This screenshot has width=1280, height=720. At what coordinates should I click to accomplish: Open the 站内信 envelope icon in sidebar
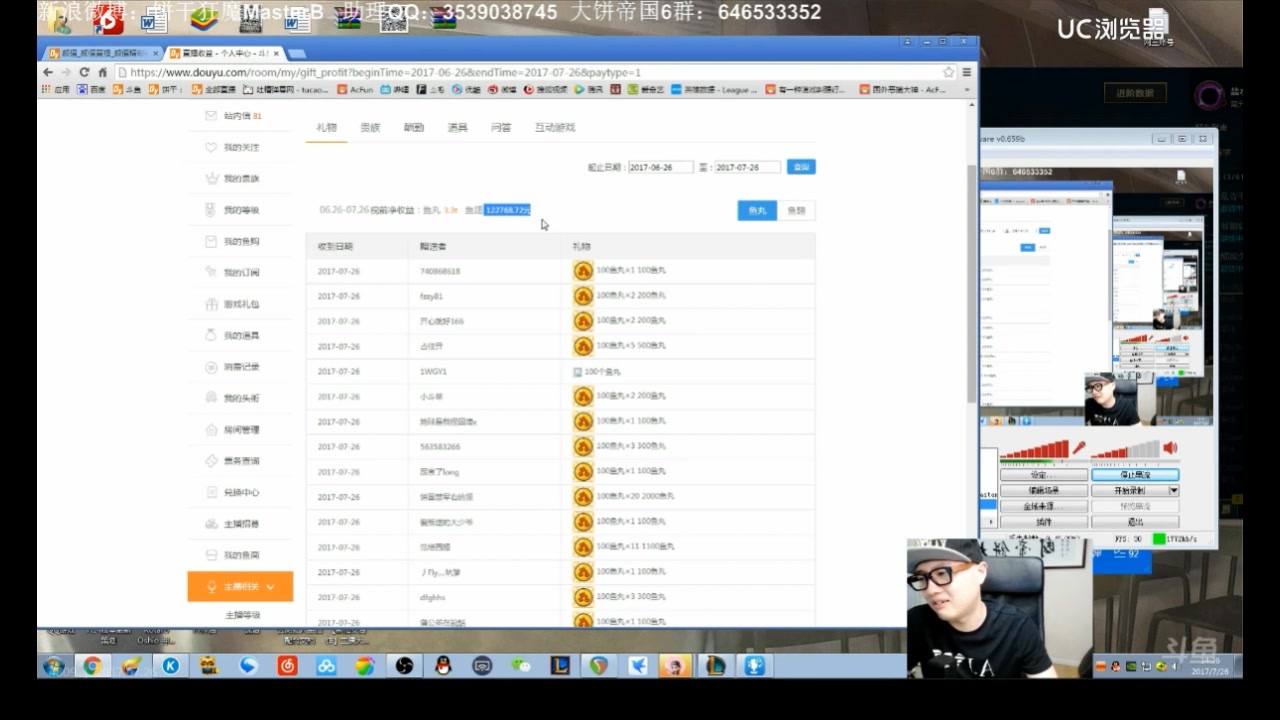point(211,116)
